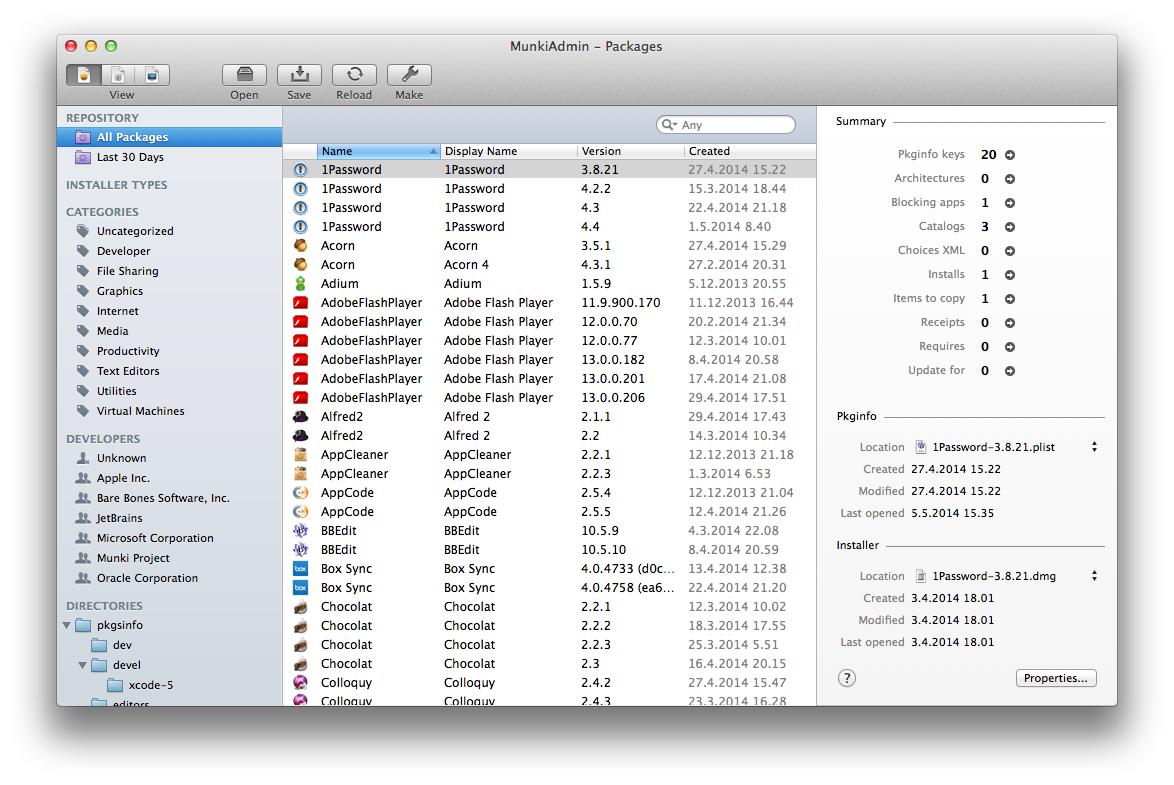Select the dev folder under pkgsinfo
Viewport: 1174px width, 785px height.
(x=169, y=645)
